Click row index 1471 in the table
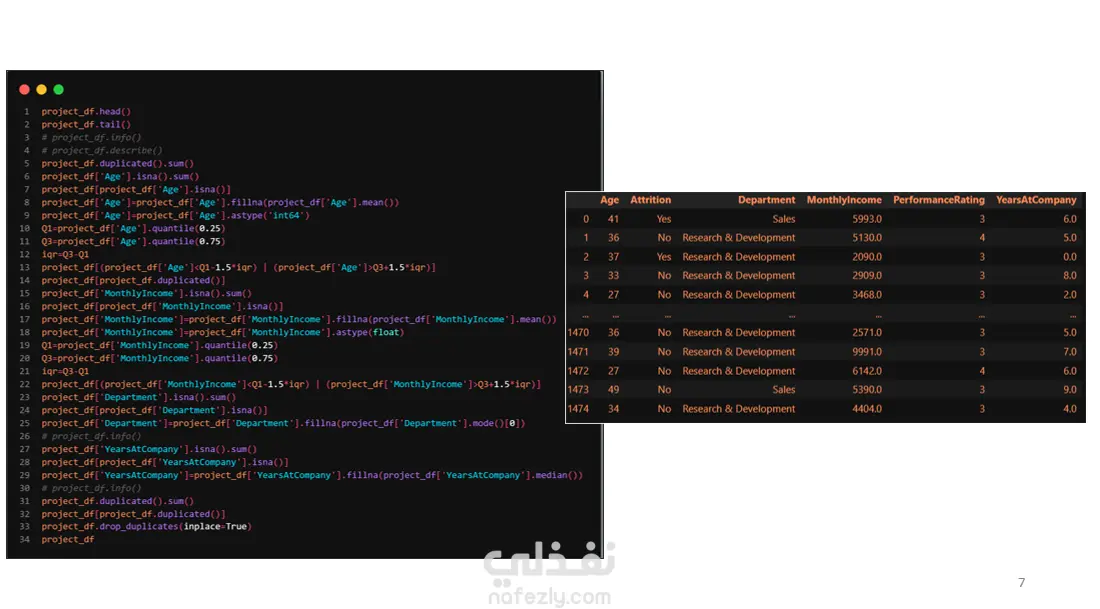This screenshot has height=609, width=1100. coord(578,352)
